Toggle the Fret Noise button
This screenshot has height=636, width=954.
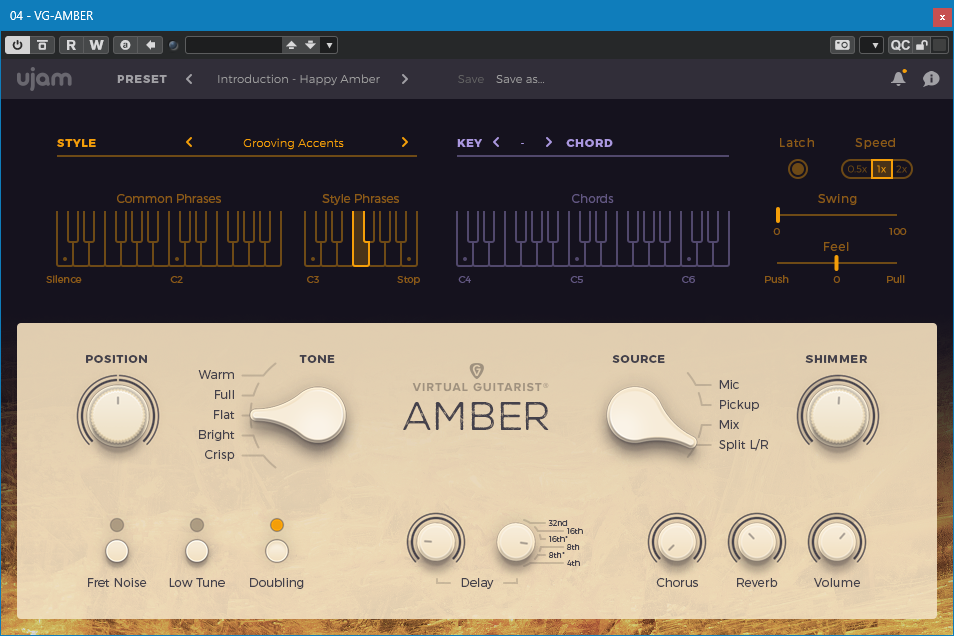(x=117, y=550)
